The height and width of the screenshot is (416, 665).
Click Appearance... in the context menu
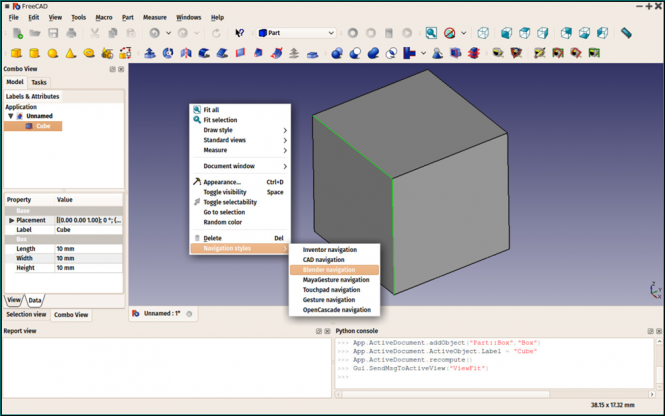coord(222,182)
